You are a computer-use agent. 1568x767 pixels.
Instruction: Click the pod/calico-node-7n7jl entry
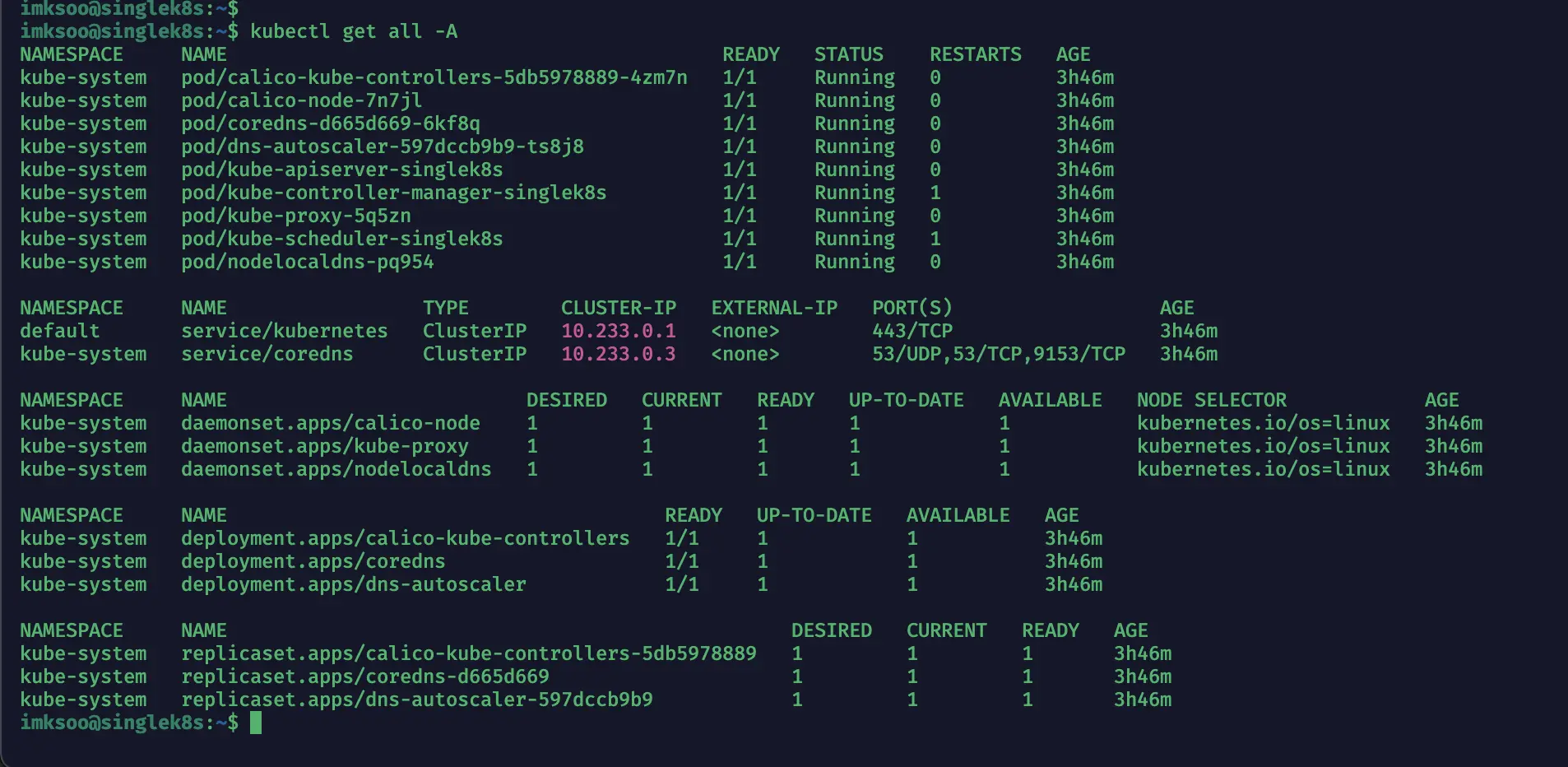pos(301,100)
